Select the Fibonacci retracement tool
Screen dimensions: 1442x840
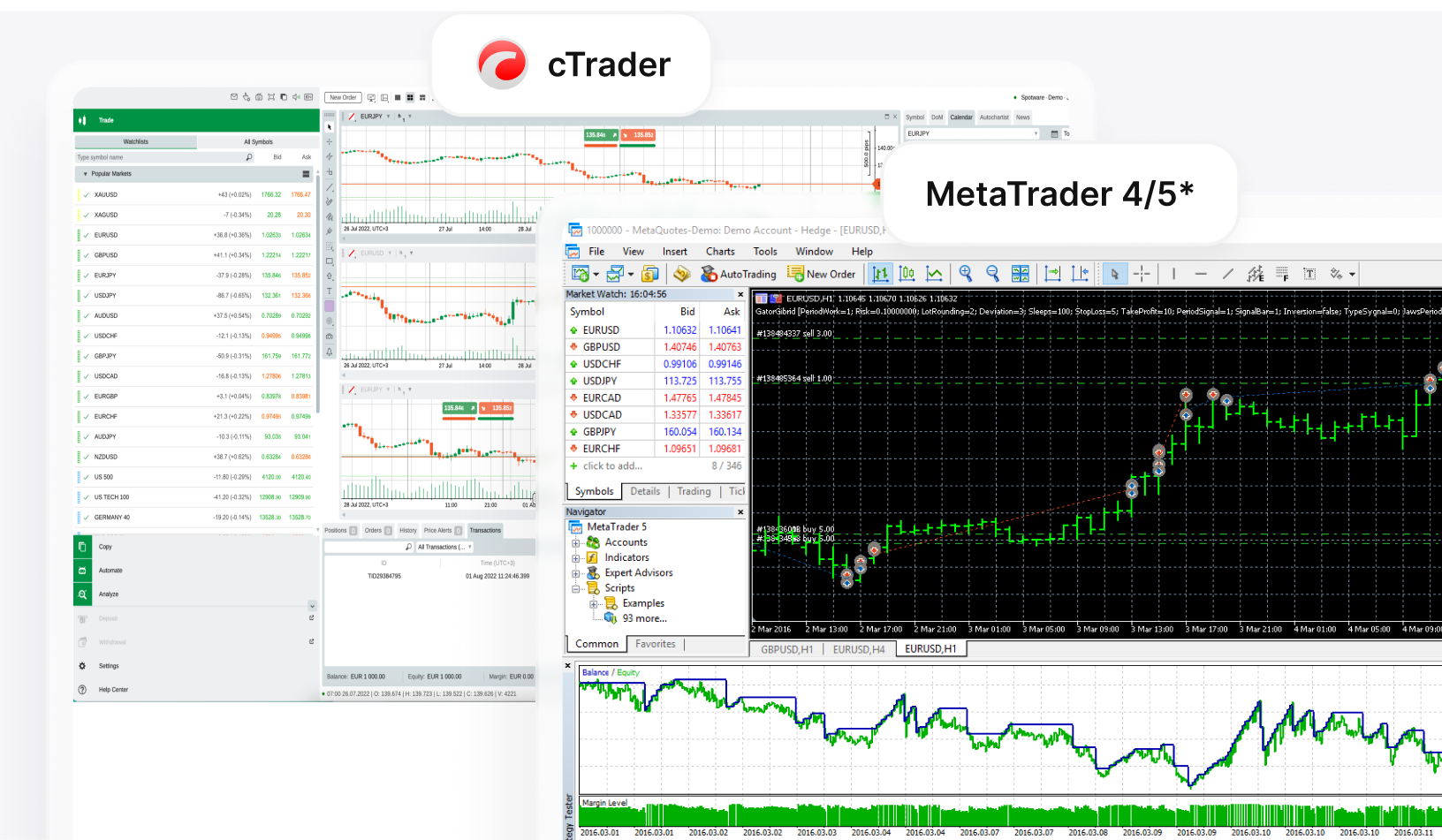click(1282, 274)
